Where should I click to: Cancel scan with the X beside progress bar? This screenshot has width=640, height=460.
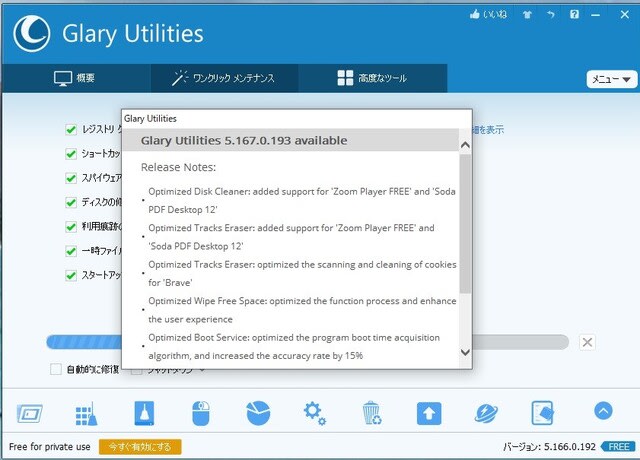587,342
